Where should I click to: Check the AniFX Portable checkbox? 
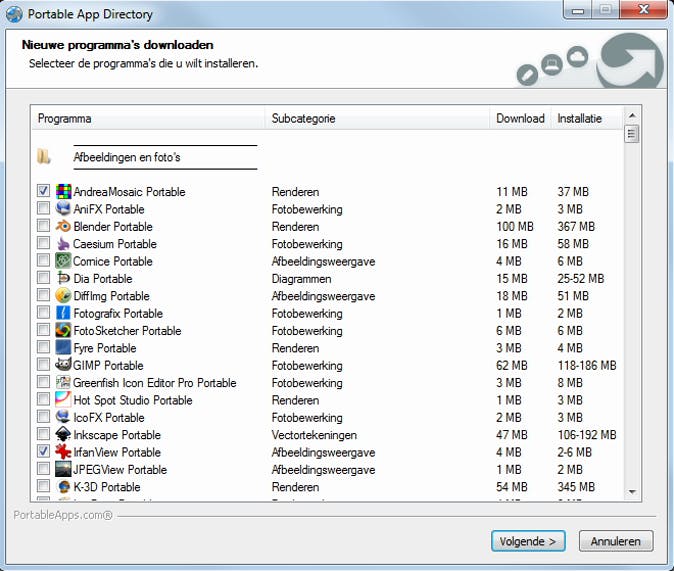pyautogui.click(x=43, y=208)
